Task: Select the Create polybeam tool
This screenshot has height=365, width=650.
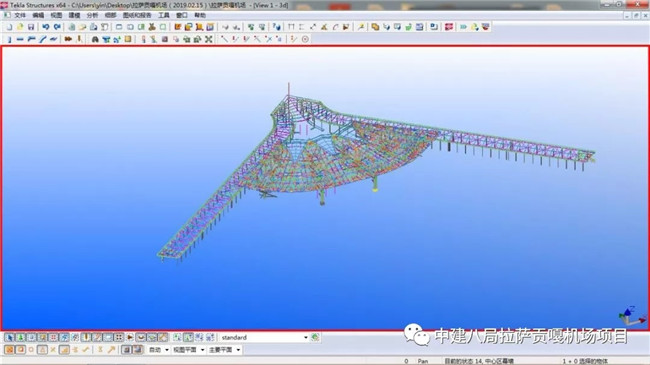Action: click(x=31, y=39)
